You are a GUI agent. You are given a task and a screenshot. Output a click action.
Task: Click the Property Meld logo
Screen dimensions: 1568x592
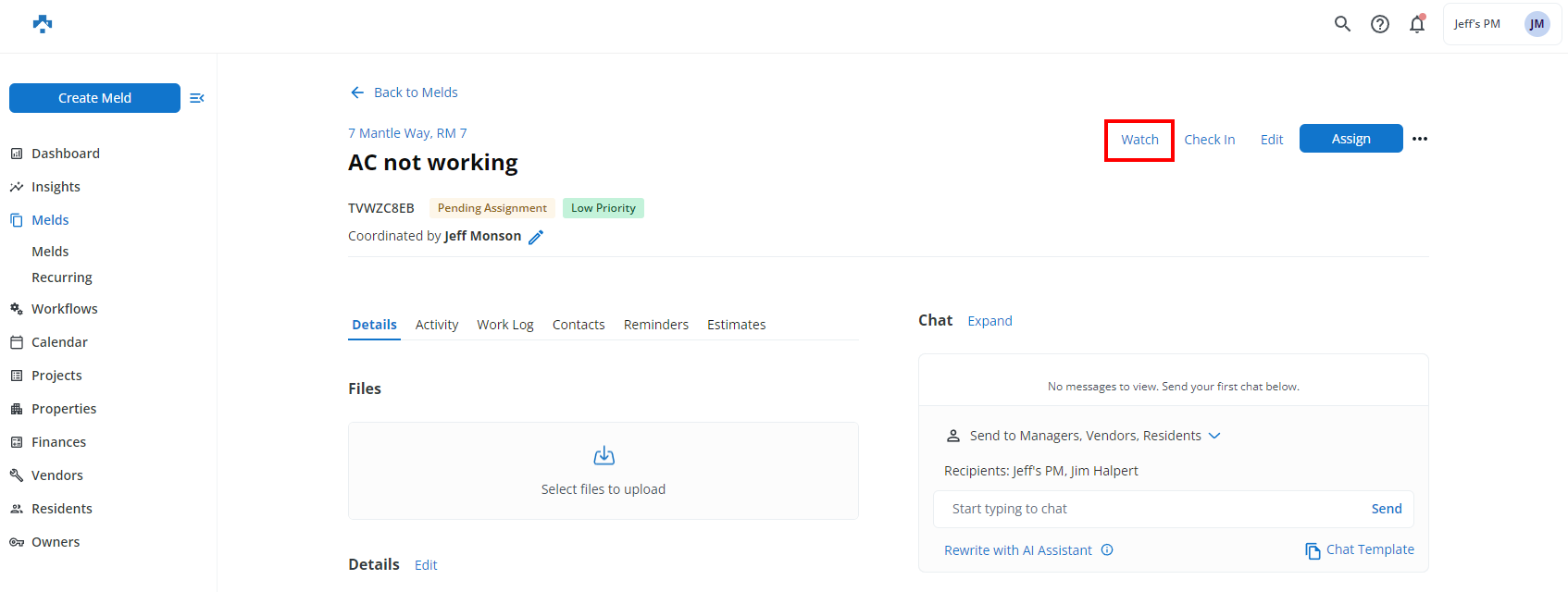(43, 24)
